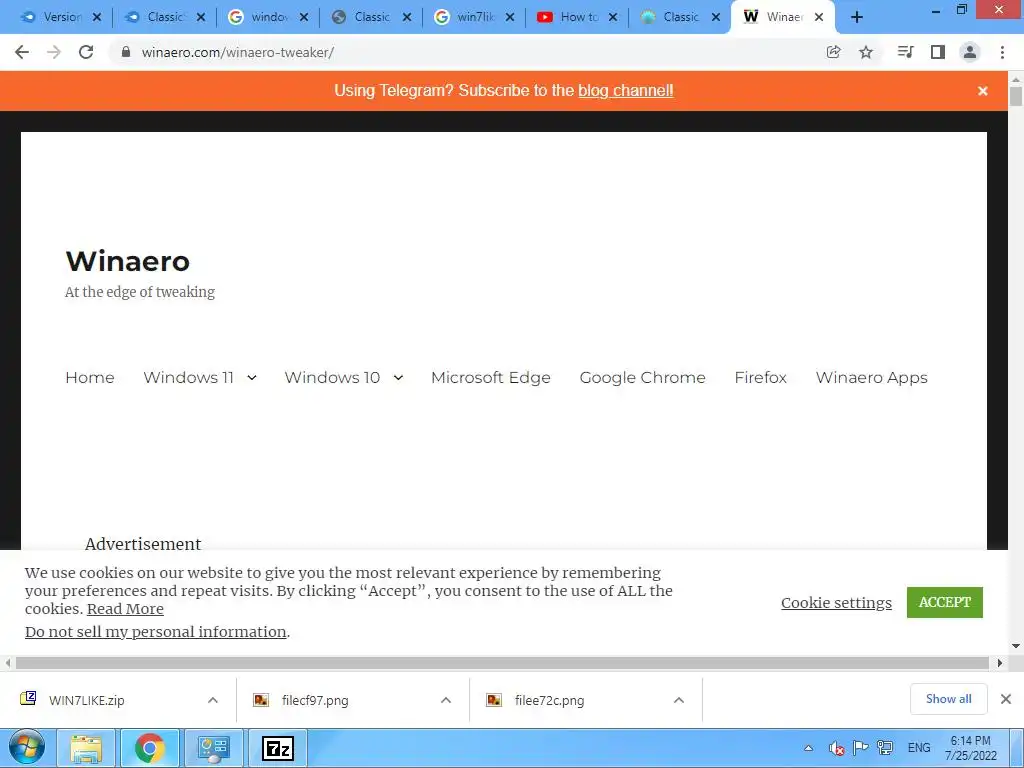Switch to the 'win7lik' Google tab
The width and height of the screenshot is (1024, 768).
pyautogui.click(x=474, y=18)
